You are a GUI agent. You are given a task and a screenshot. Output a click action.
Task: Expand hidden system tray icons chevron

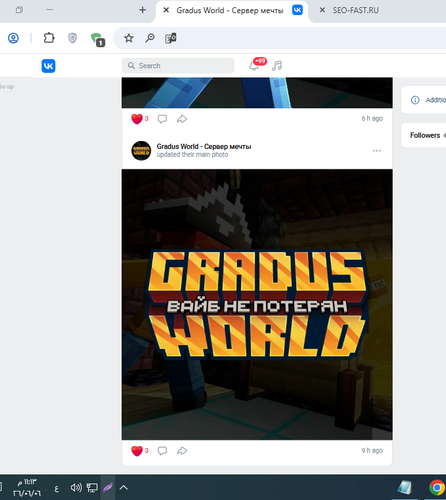123,488
